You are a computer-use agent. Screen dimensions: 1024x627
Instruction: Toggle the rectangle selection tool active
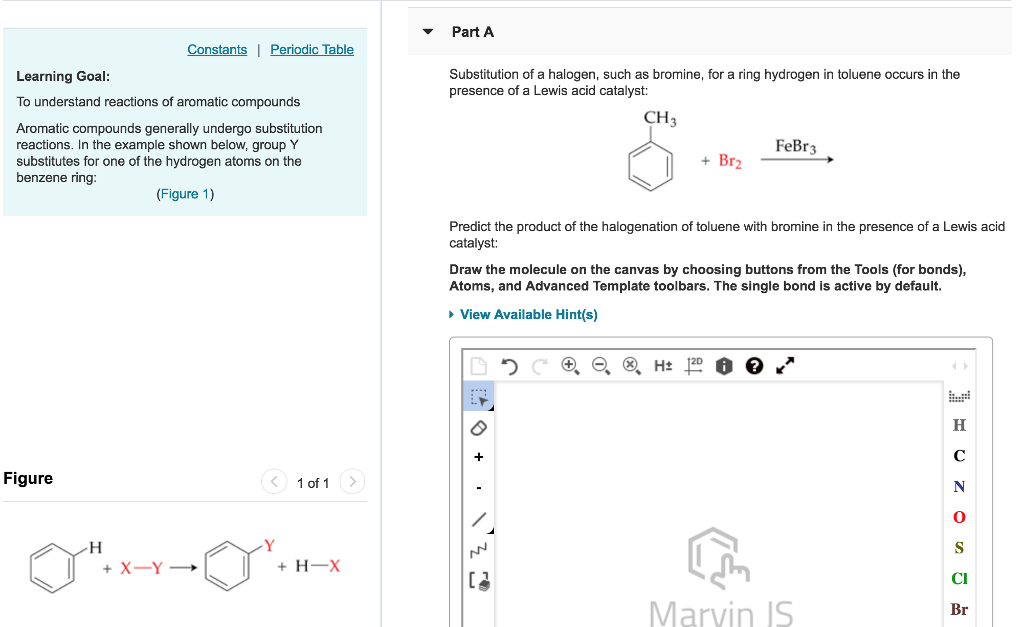[478, 395]
